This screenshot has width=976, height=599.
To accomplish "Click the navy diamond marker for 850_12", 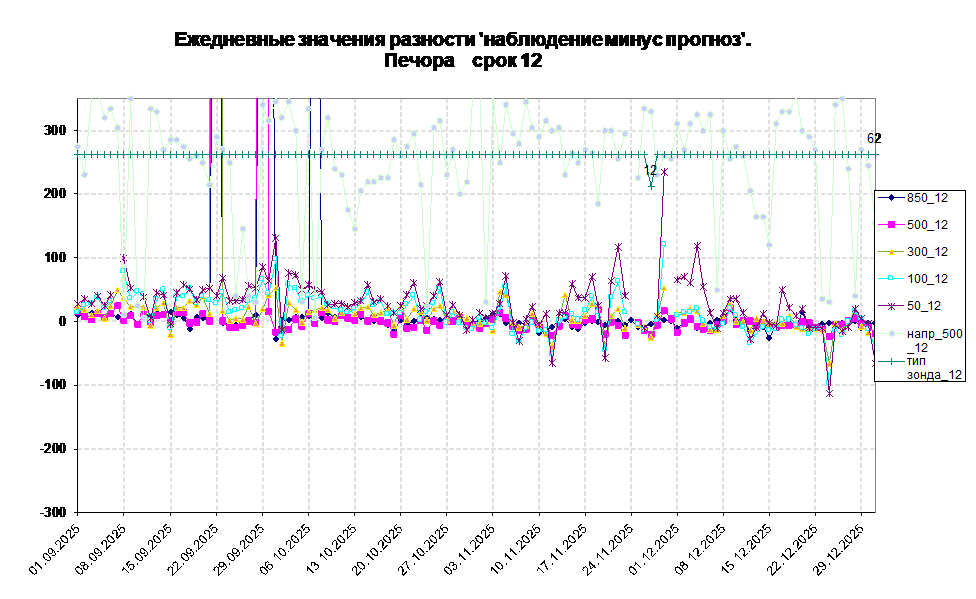I will pyautogui.click(x=890, y=197).
